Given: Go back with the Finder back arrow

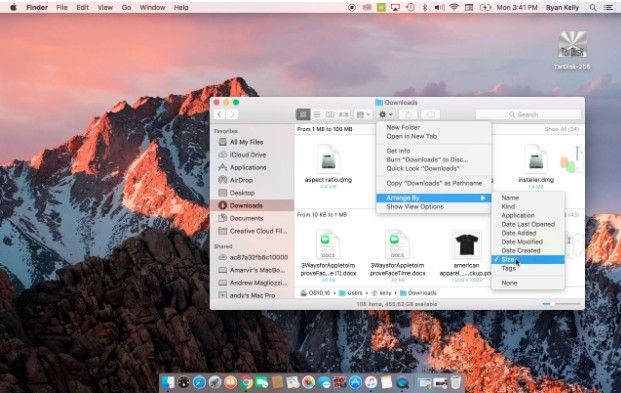Looking at the screenshot, I should (219, 114).
